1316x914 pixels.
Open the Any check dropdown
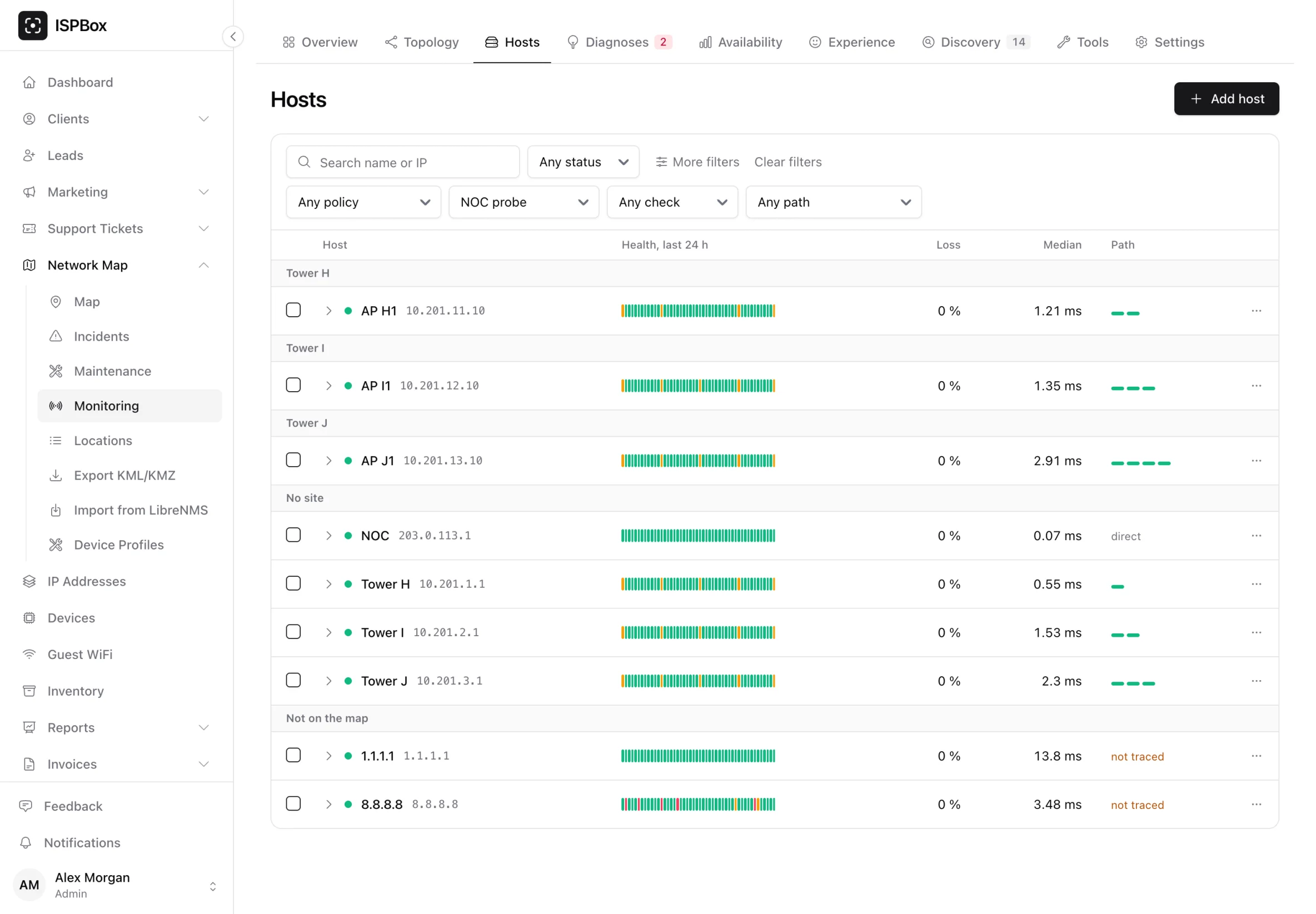point(672,202)
